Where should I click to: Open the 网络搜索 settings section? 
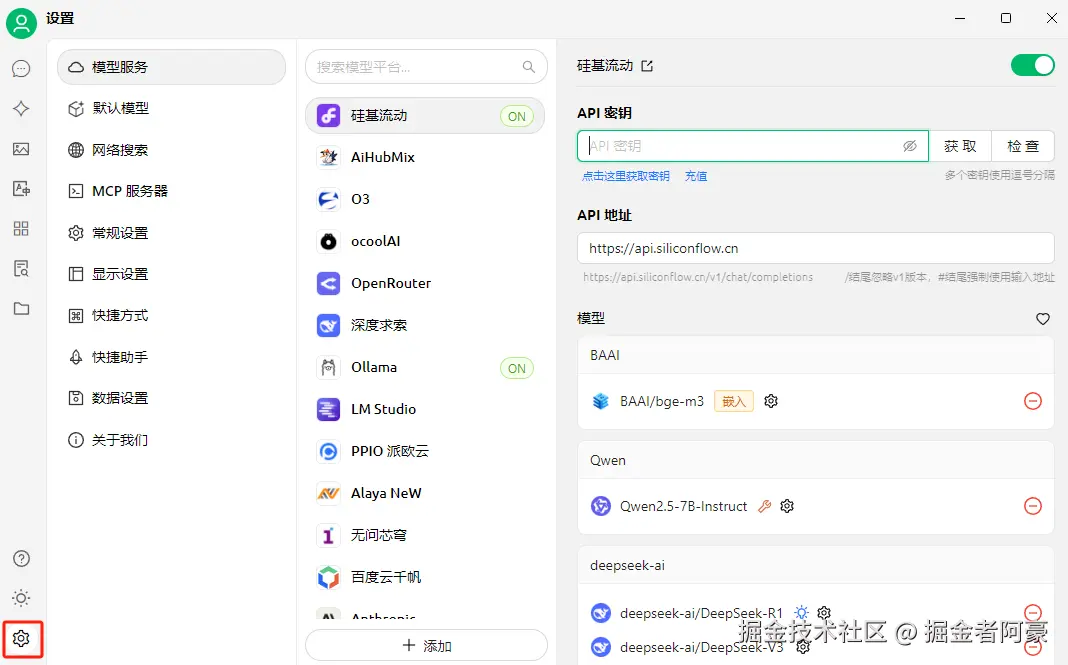[172, 150]
